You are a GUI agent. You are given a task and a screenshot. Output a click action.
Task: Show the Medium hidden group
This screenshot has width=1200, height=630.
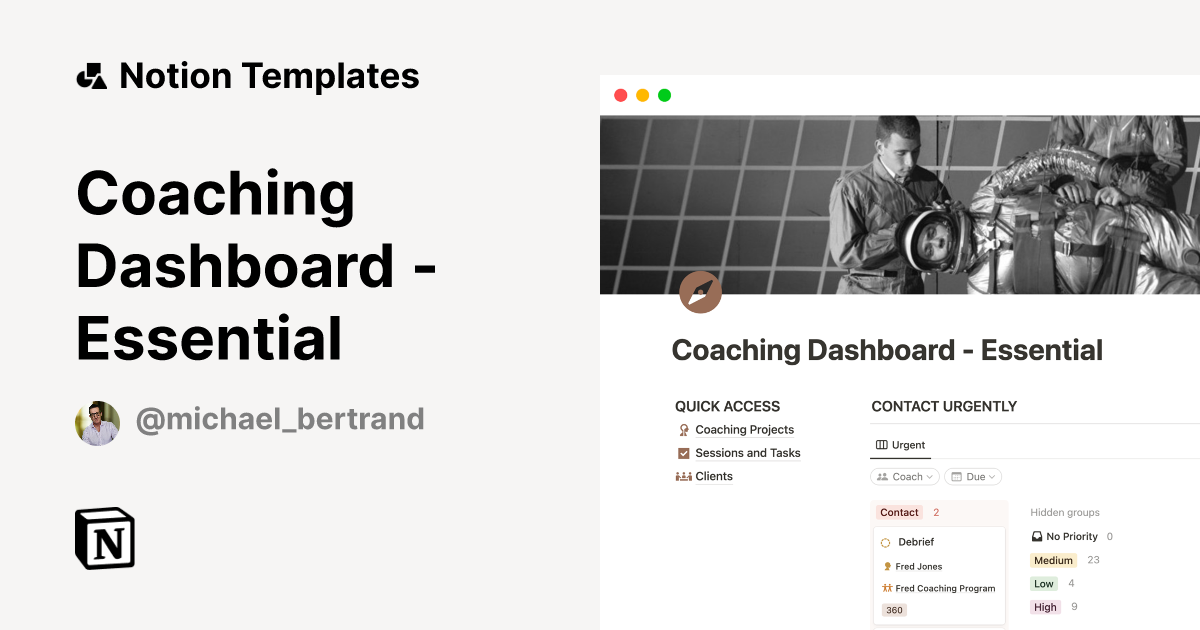pyautogui.click(x=1053, y=560)
